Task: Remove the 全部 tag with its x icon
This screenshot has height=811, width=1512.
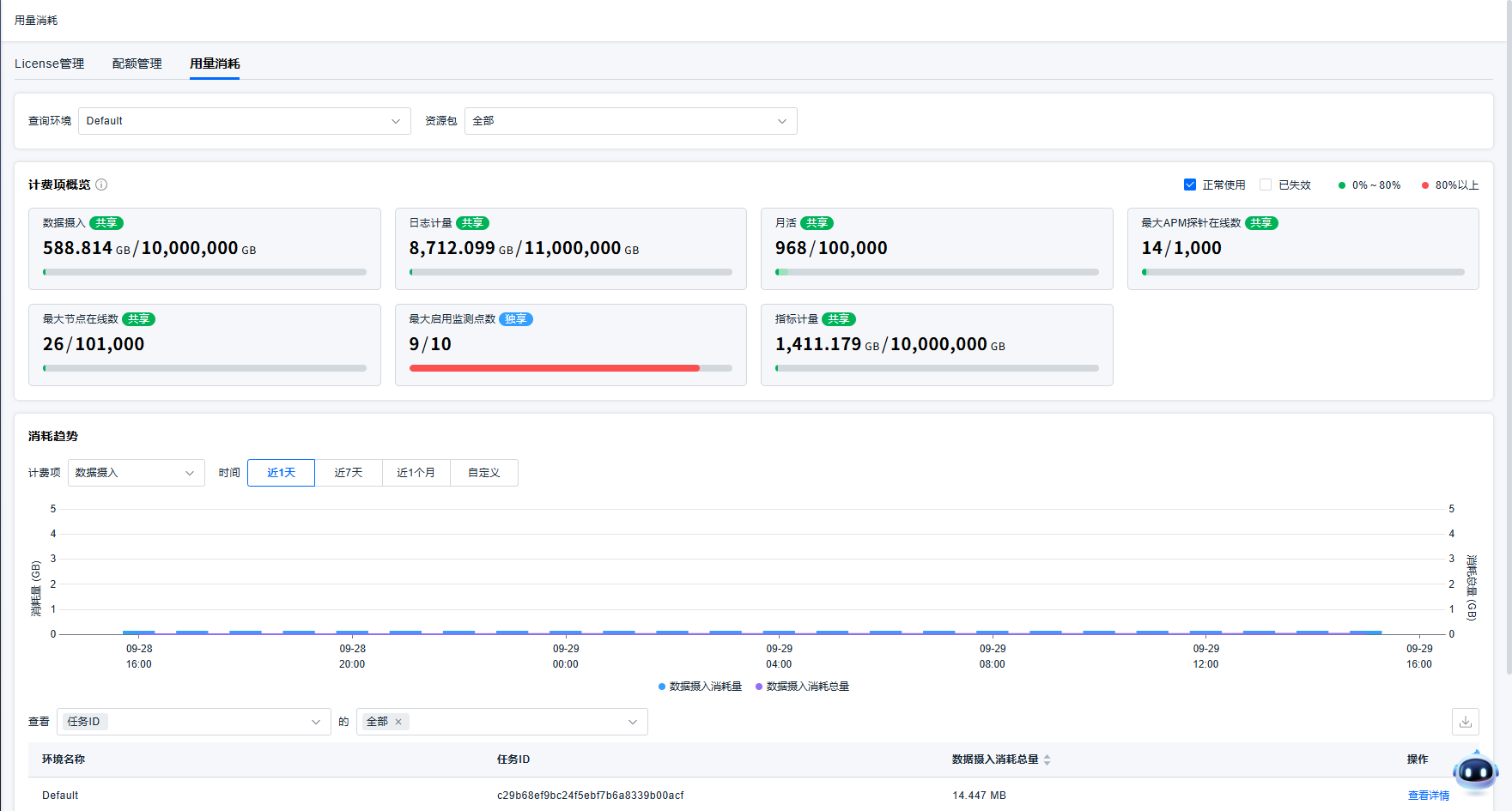Action: pos(398,722)
